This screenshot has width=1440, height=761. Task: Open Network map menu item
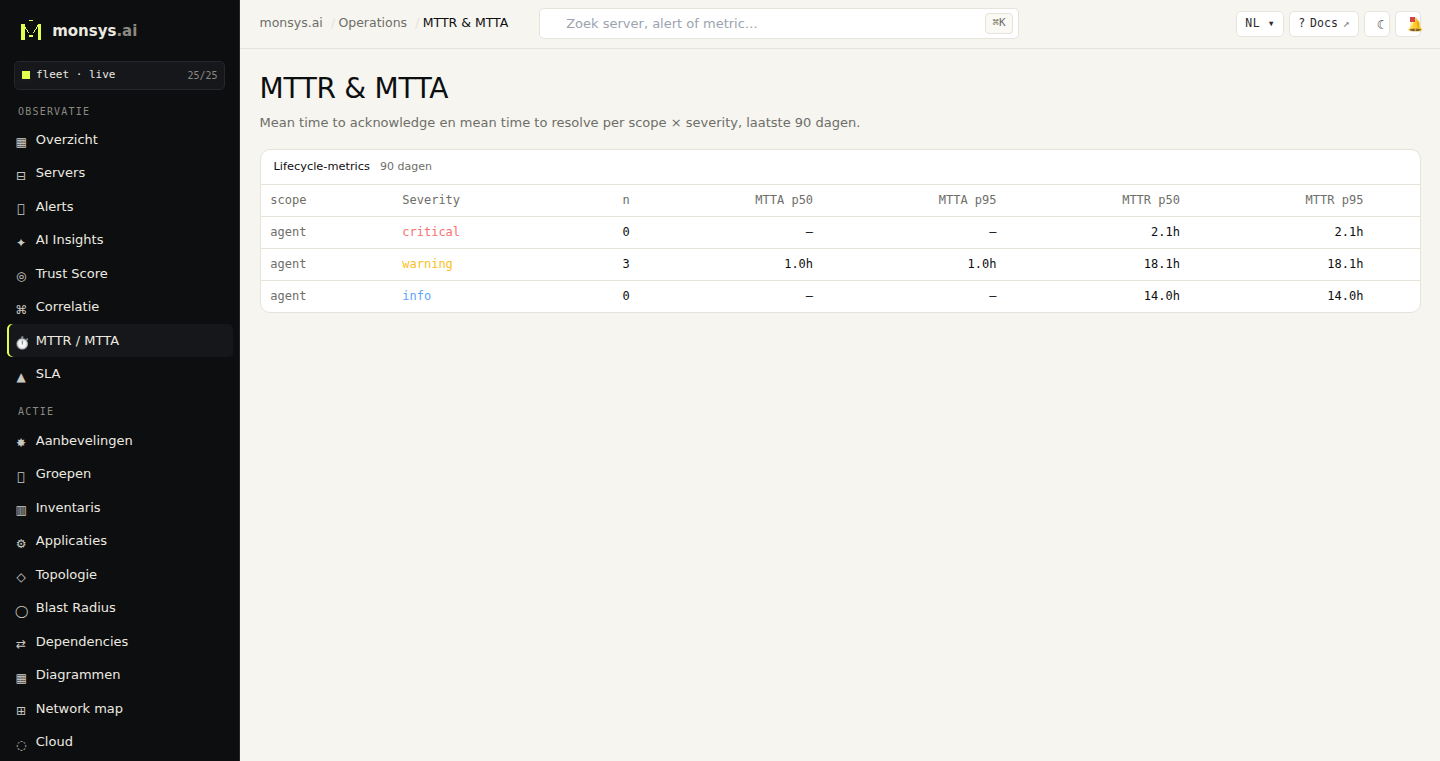pyautogui.click(x=119, y=709)
